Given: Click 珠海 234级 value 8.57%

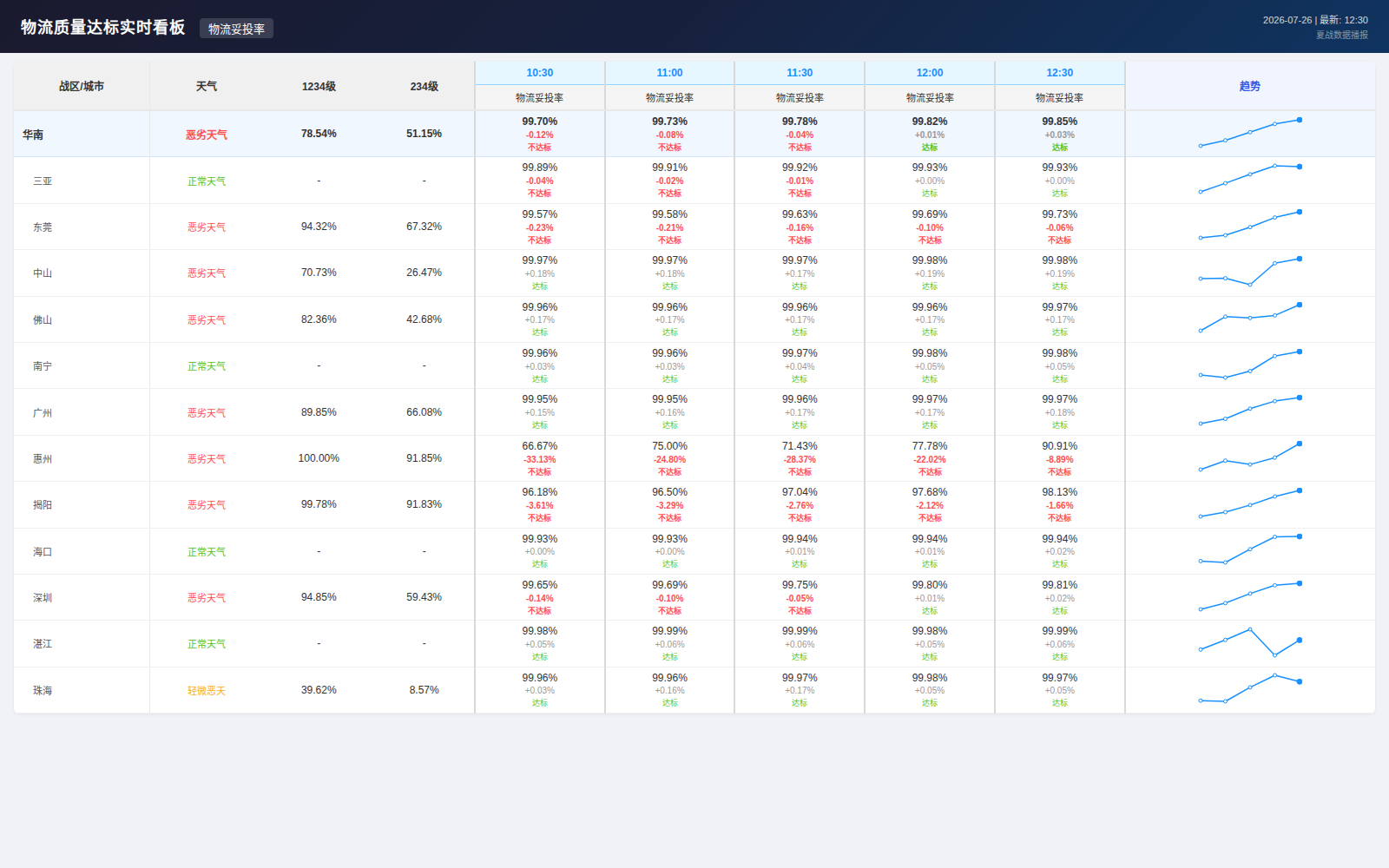Looking at the screenshot, I should point(424,690).
